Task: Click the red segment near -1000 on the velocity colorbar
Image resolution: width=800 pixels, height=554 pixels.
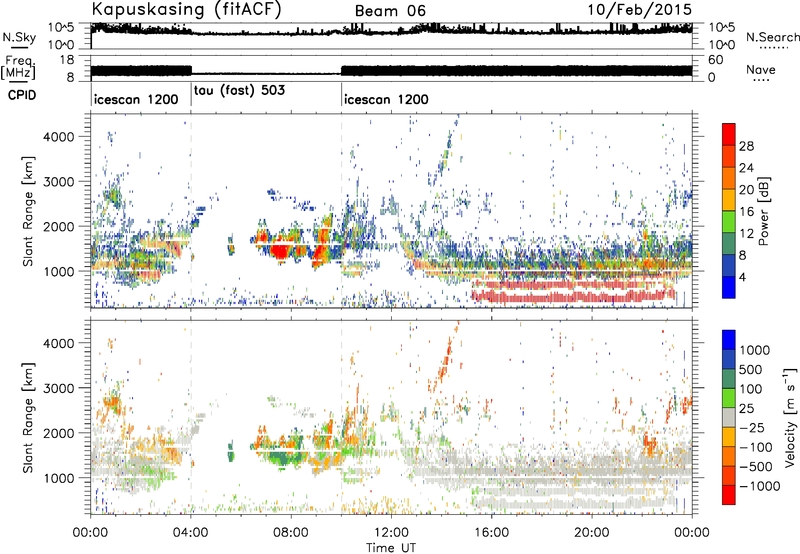Action: (x=729, y=495)
